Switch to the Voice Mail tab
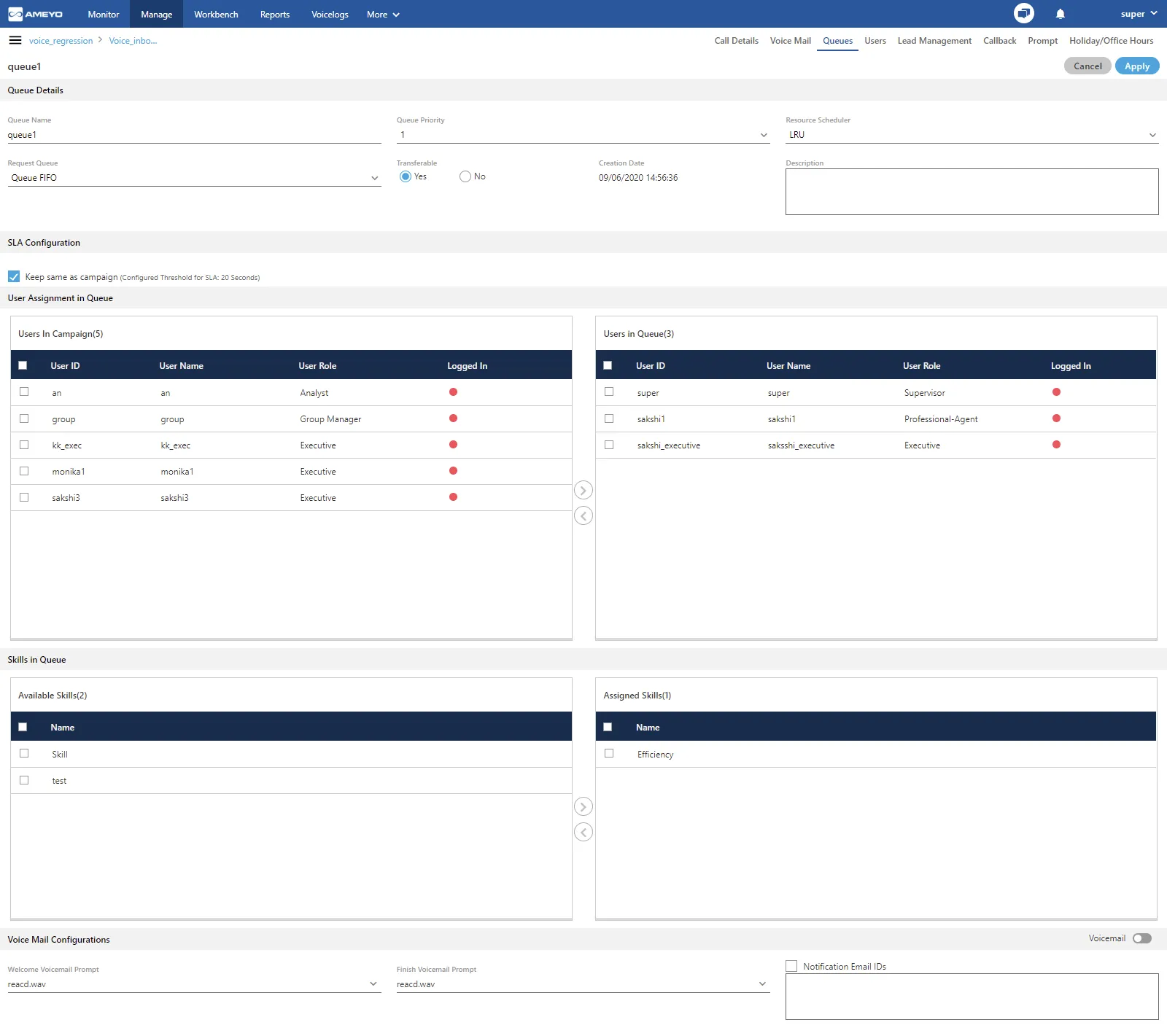 coord(791,41)
